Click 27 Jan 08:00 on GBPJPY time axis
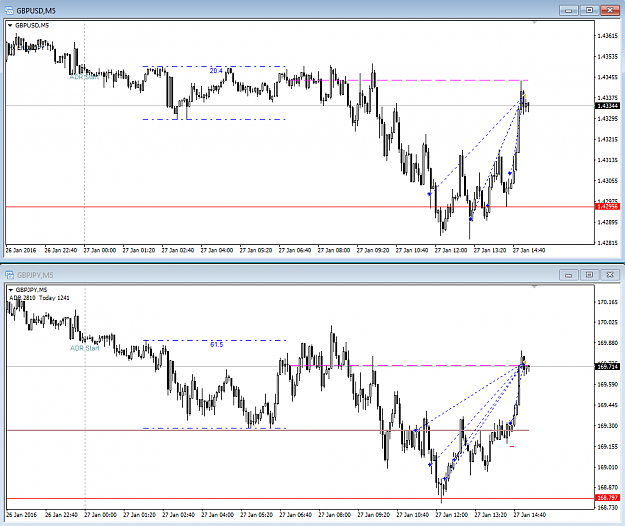Screen dimensions: 625x526 [334, 514]
